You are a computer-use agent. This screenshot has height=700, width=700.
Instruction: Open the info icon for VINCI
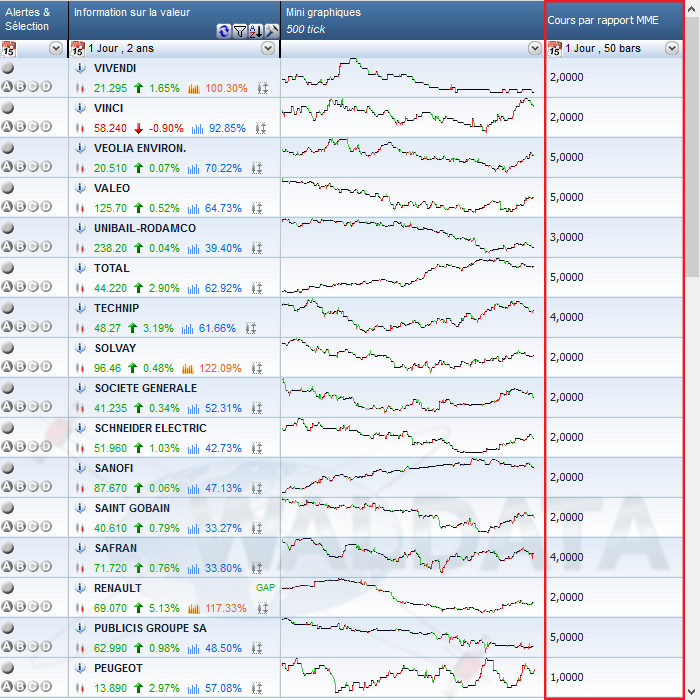coord(80,108)
